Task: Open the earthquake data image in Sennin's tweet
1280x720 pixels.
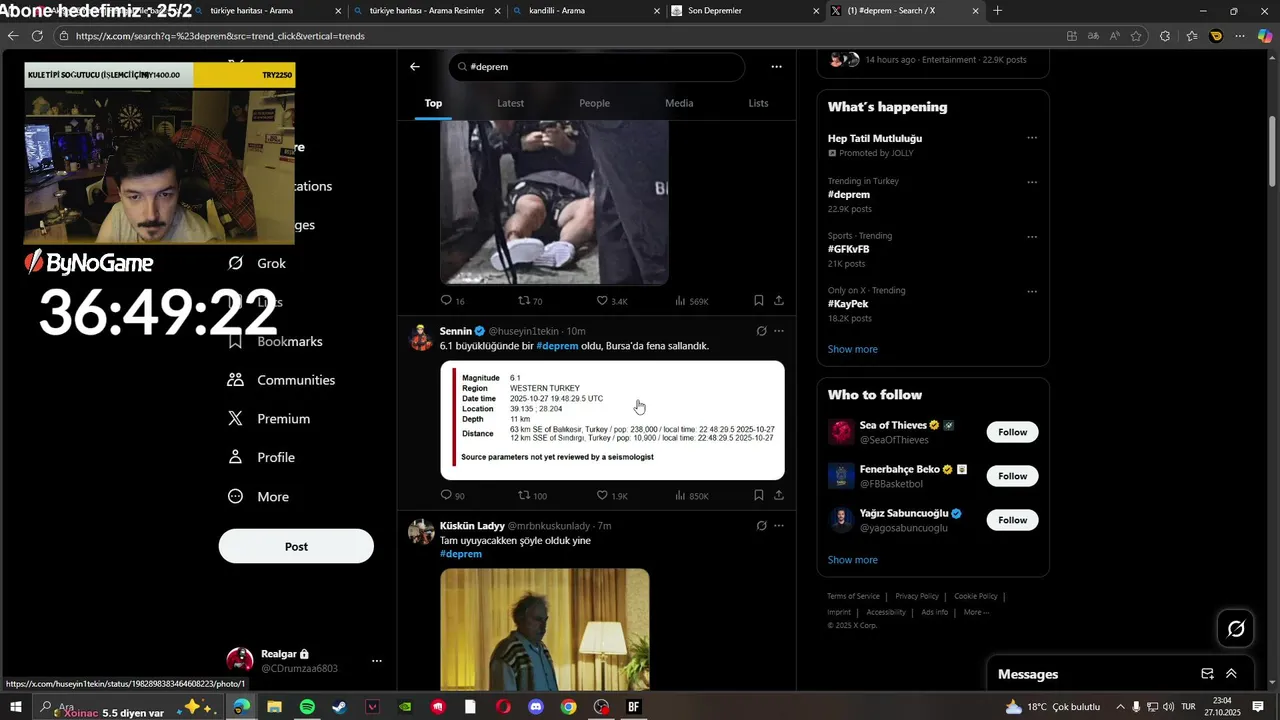Action: coord(612,420)
